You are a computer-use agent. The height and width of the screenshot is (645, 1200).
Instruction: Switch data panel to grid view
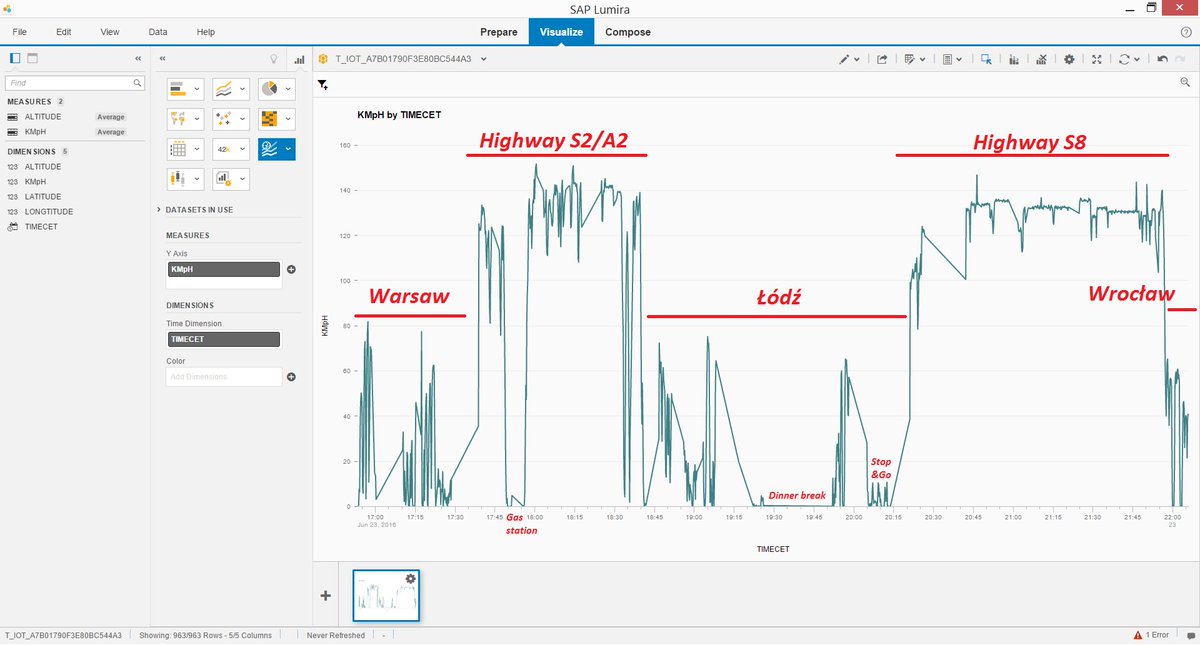point(32,59)
